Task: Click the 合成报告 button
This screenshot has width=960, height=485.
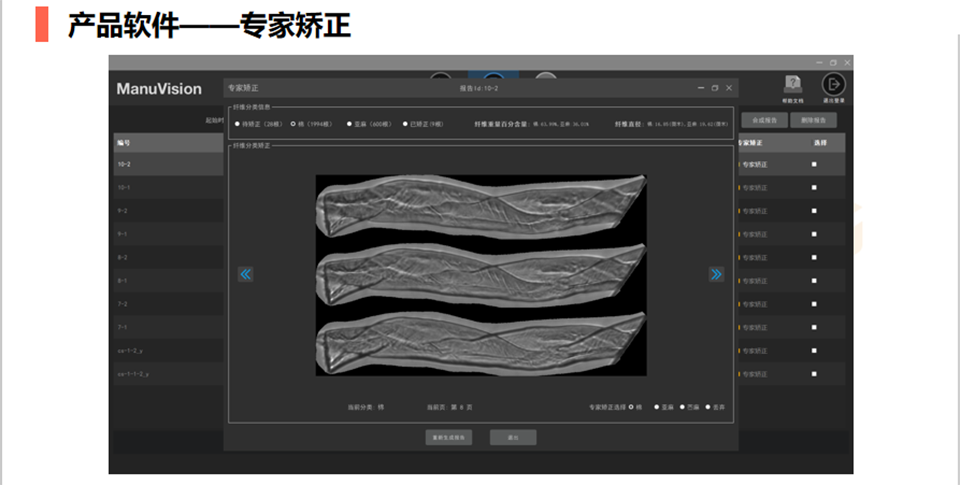Action: pyautogui.click(x=765, y=120)
